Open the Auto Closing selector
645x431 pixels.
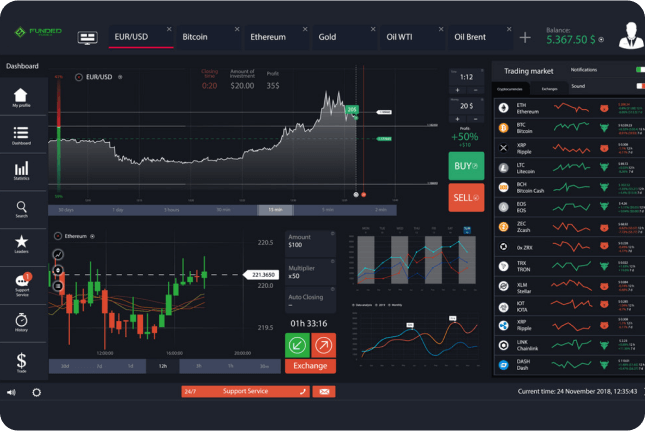pos(310,300)
